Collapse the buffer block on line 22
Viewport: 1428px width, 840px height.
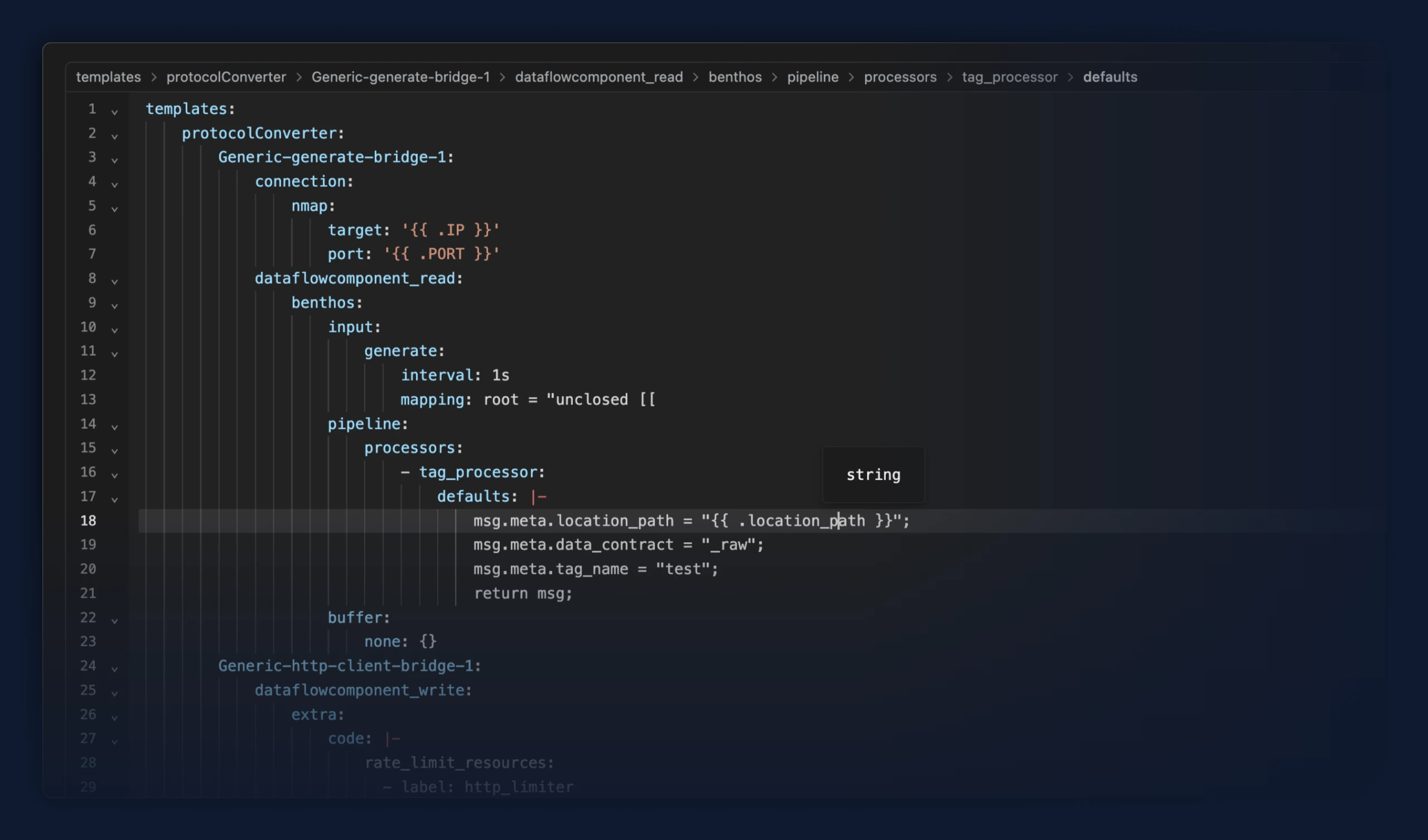coord(114,621)
